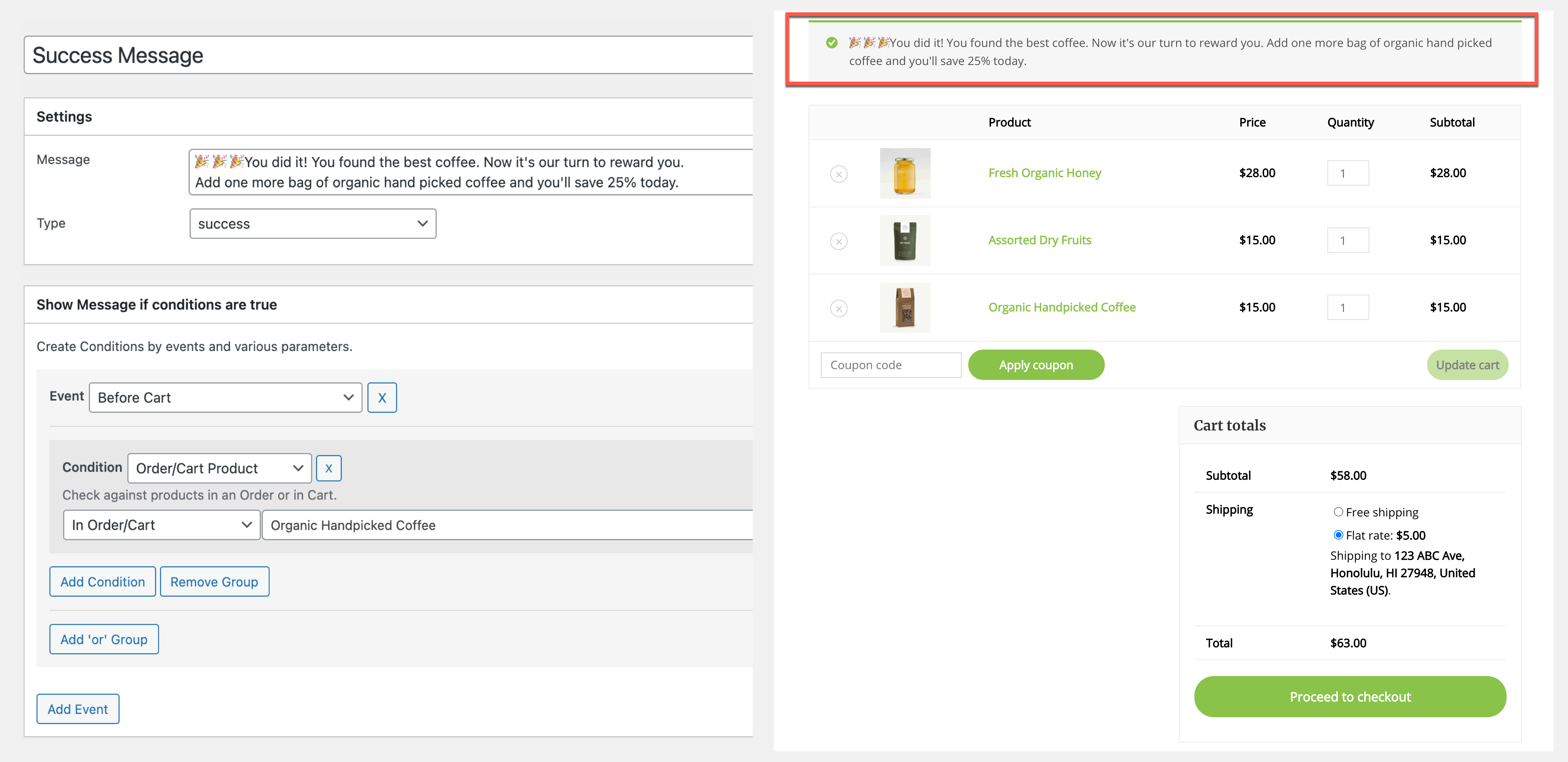Click the Apply coupon button
Viewport: 1568px width, 762px height.
1035,365
